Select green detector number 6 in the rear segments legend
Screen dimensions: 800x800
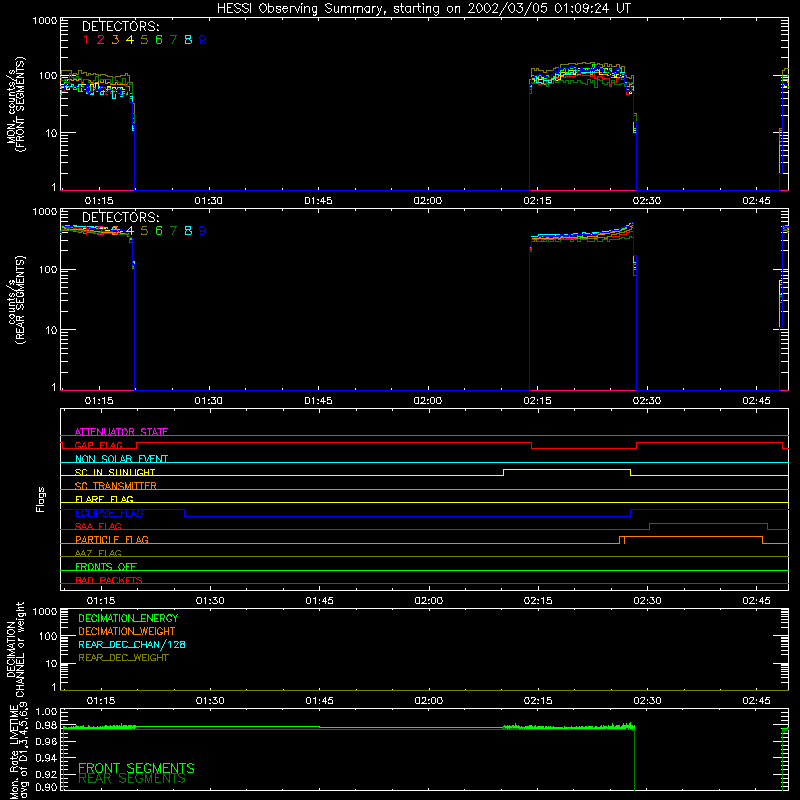[159, 231]
